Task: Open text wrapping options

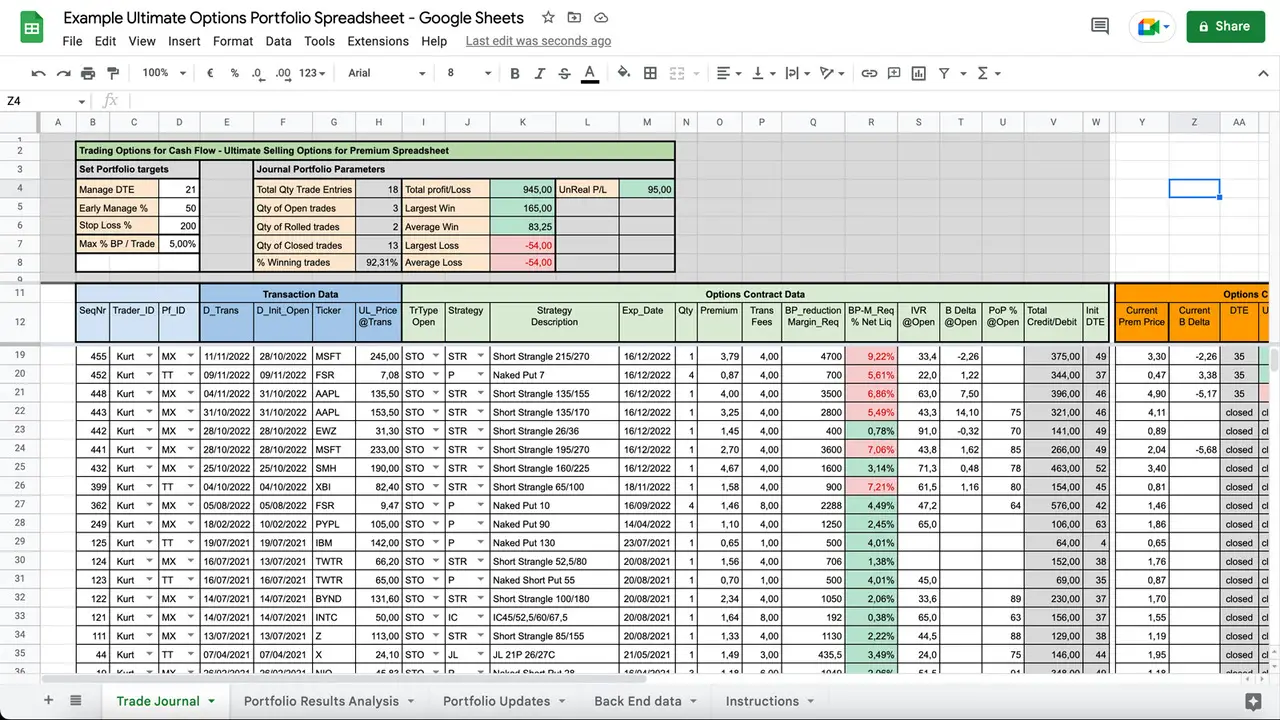Action: [796, 73]
